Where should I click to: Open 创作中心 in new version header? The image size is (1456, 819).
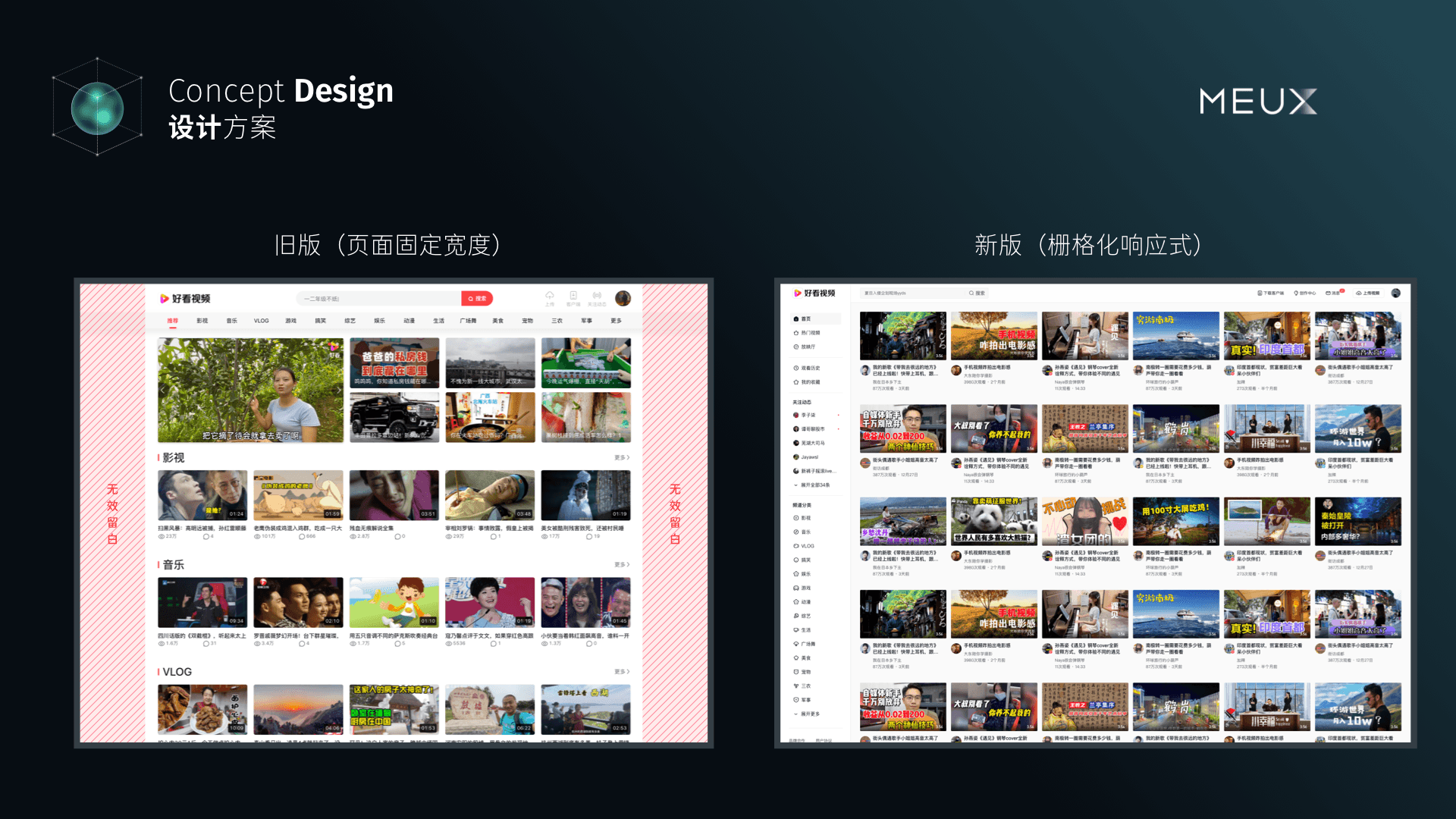pyautogui.click(x=1304, y=293)
